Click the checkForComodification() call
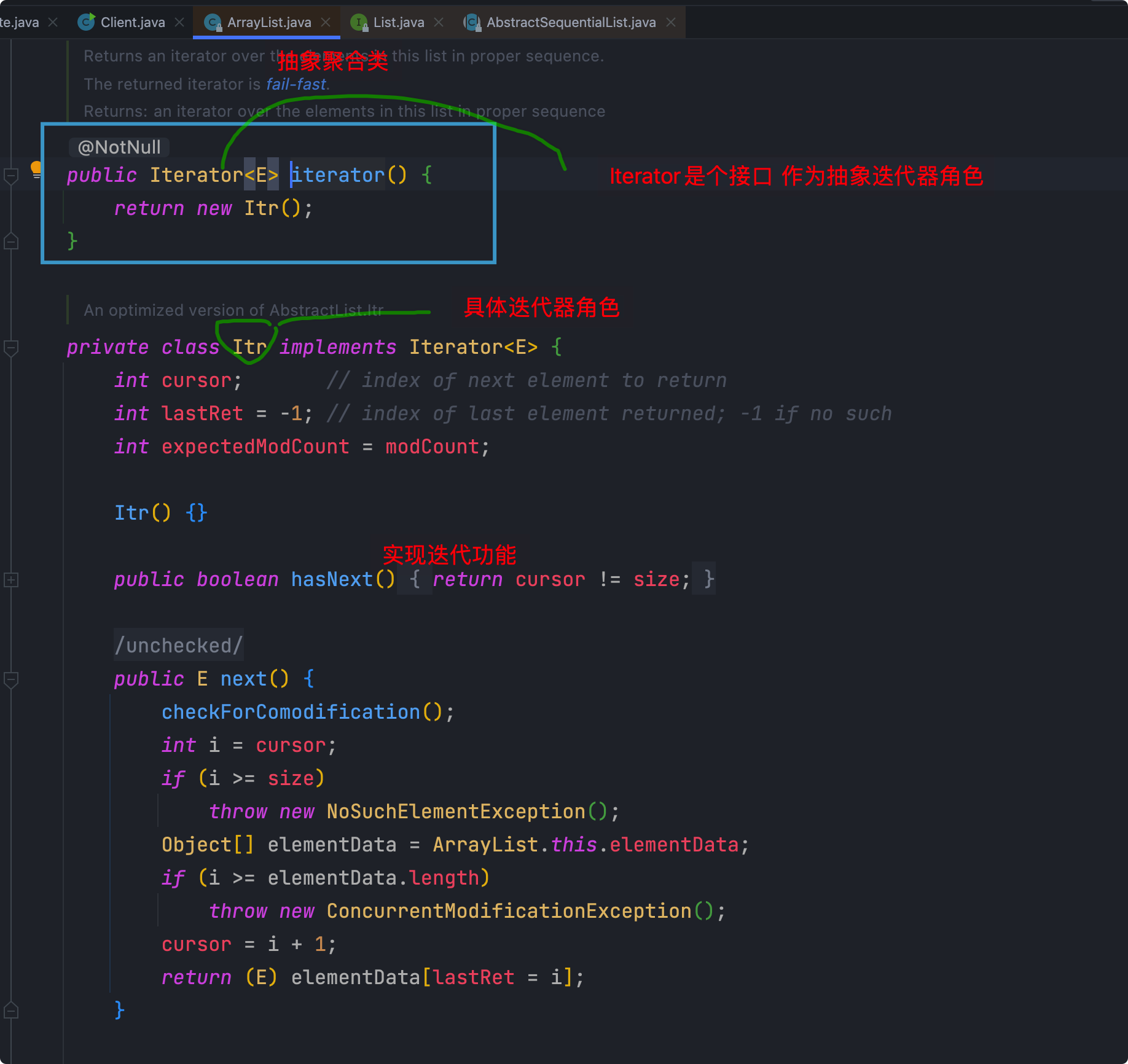This screenshot has height=1064, width=1128. point(302,712)
